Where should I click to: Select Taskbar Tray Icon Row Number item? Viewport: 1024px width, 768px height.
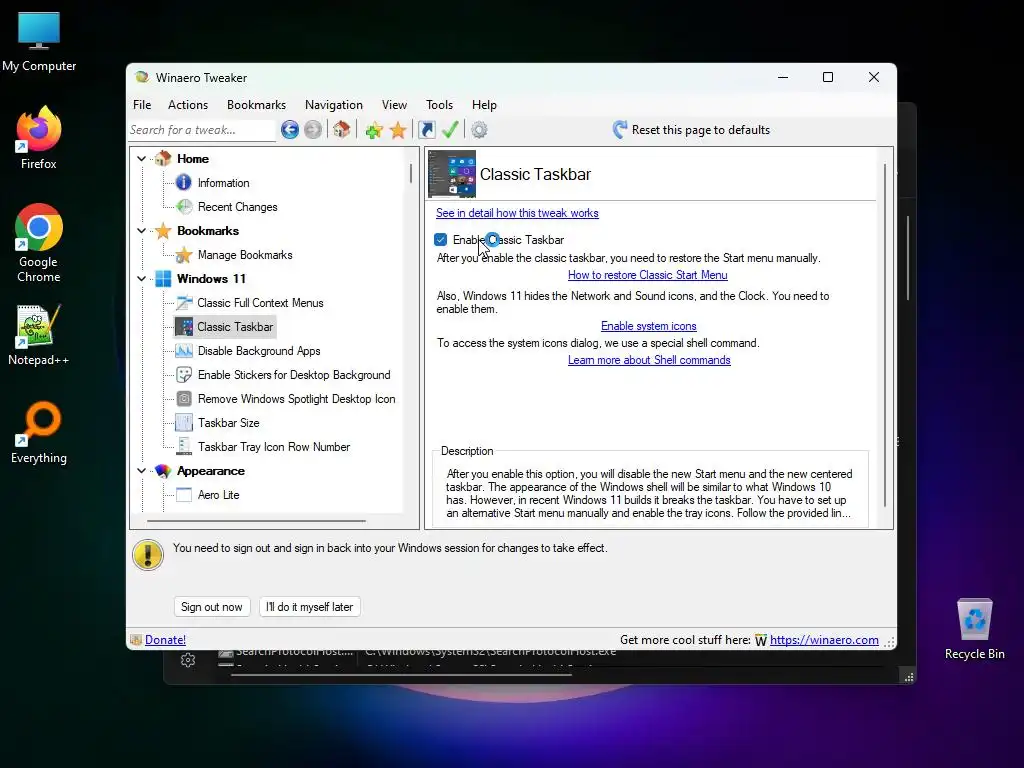click(x=274, y=447)
